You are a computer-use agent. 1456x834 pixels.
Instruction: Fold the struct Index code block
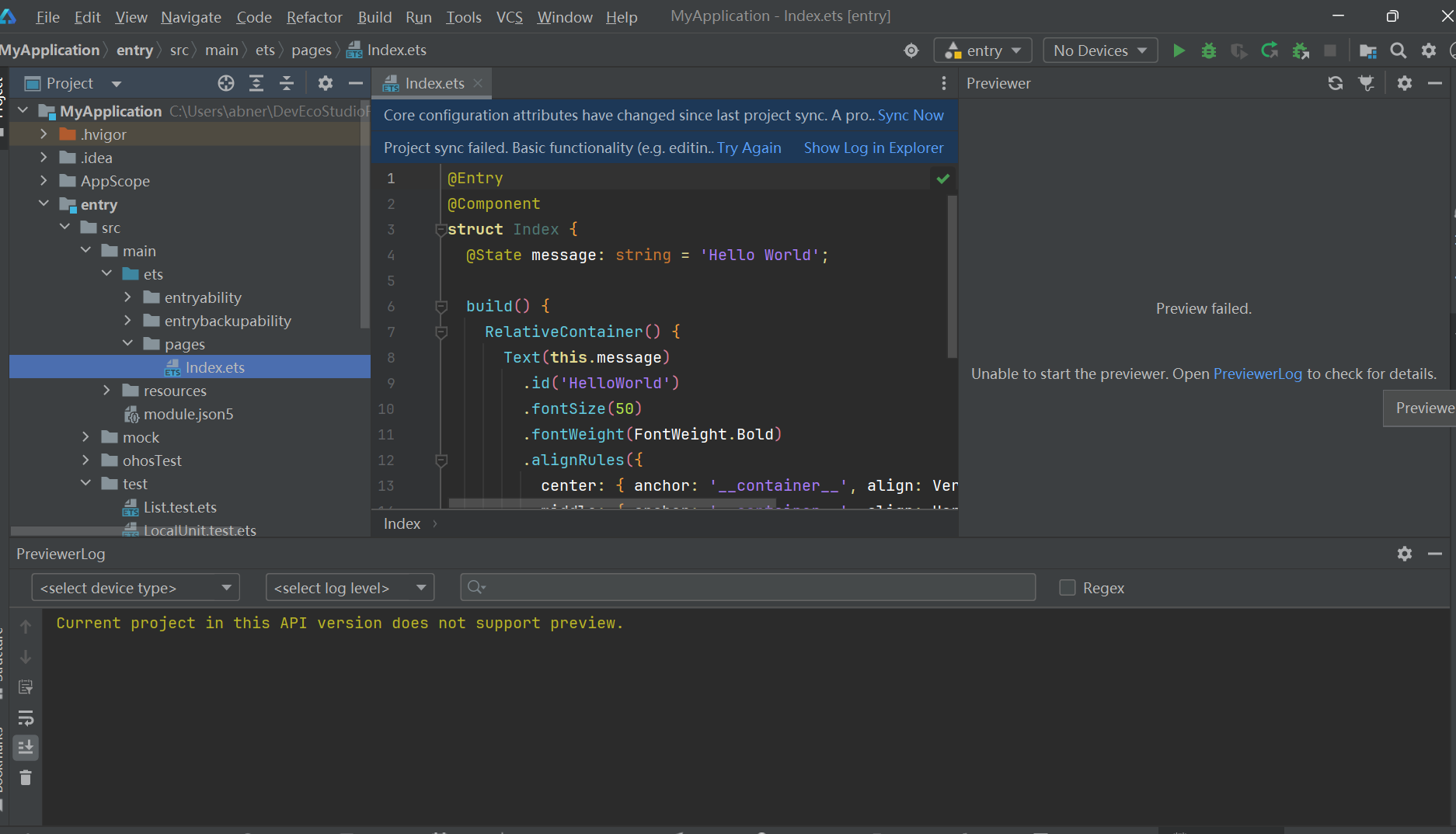[441, 229]
